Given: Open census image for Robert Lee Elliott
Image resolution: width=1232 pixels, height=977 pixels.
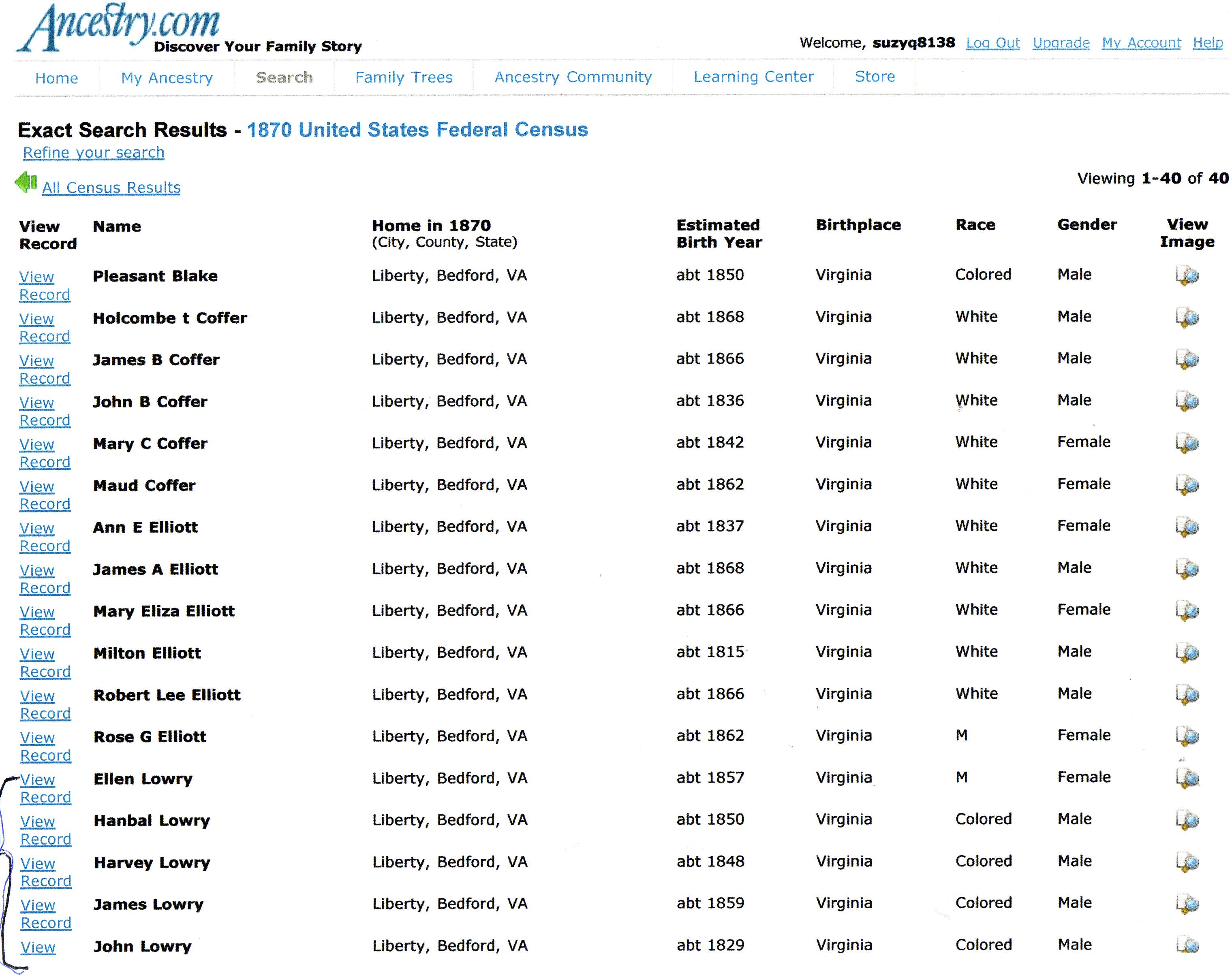Looking at the screenshot, I should [1187, 695].
